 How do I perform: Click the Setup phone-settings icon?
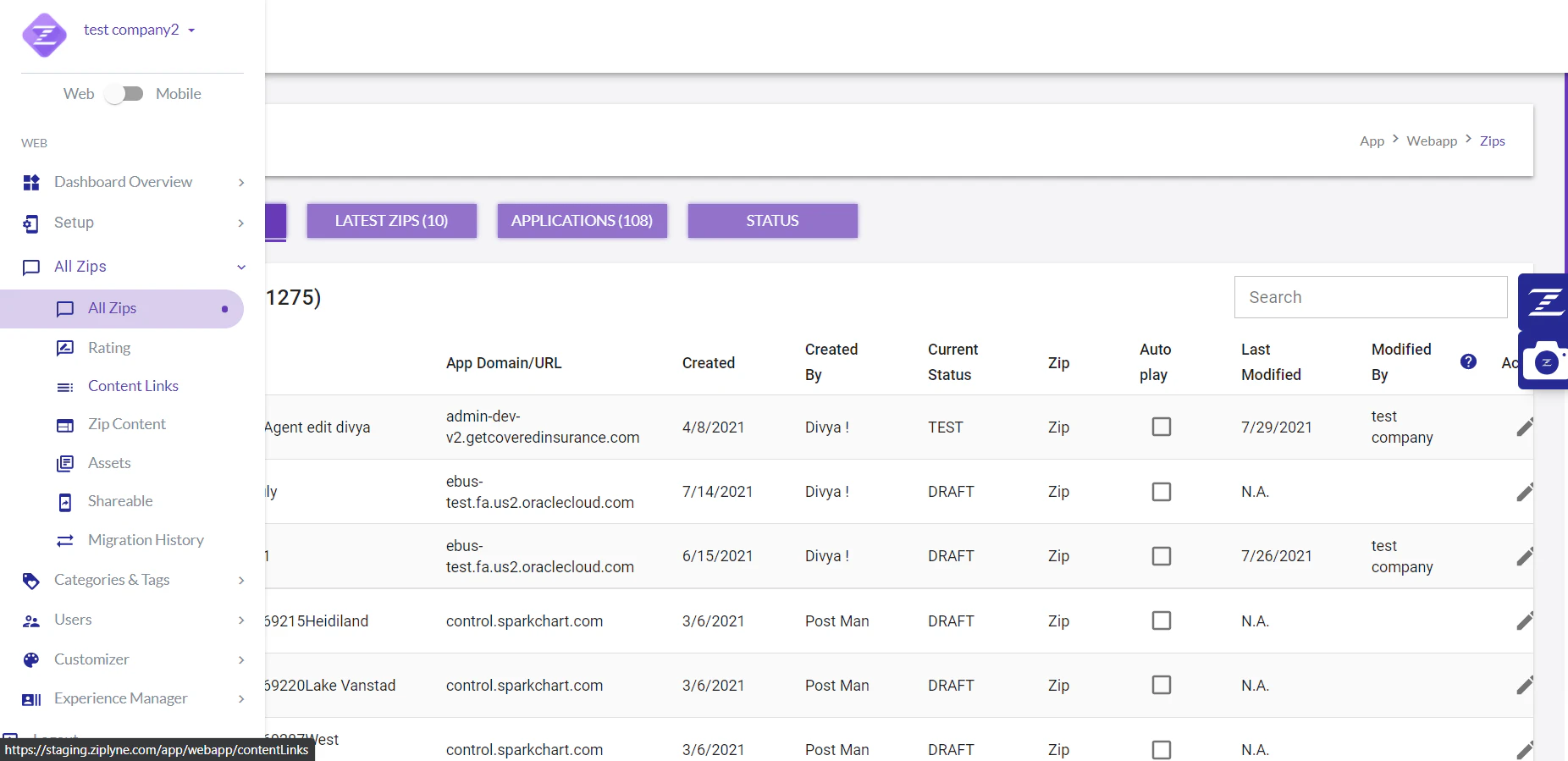point(31,223)
